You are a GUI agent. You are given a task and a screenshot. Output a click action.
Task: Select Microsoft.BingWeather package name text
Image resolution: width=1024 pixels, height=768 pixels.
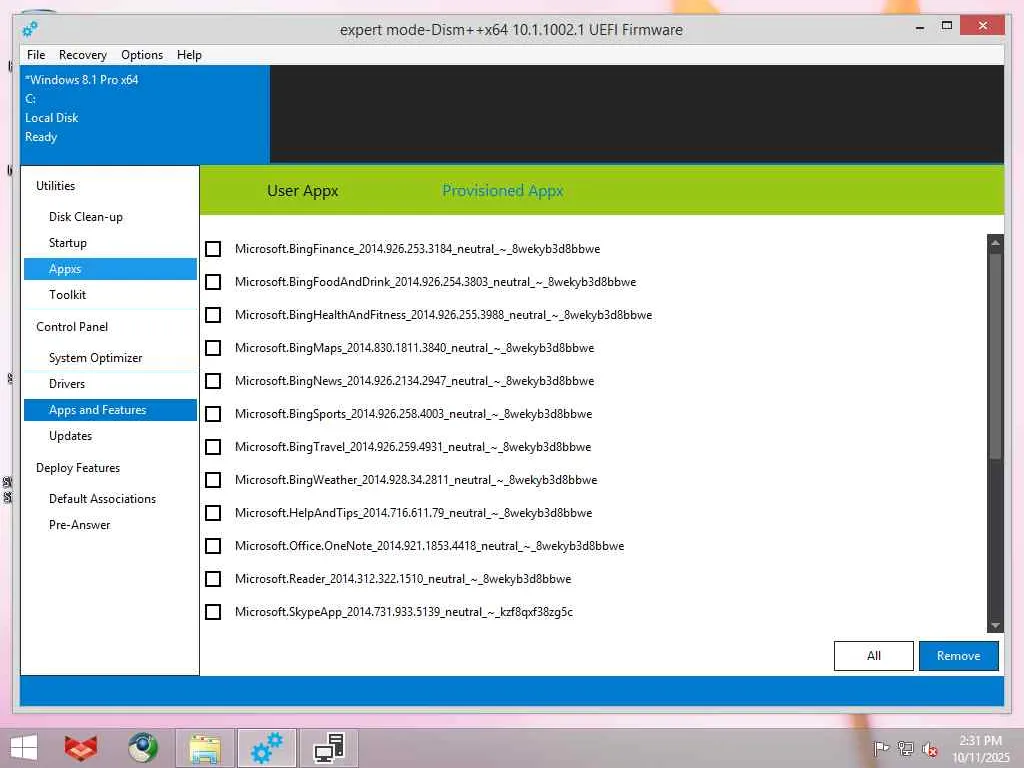pyautogui.click(x=416, y=480)
